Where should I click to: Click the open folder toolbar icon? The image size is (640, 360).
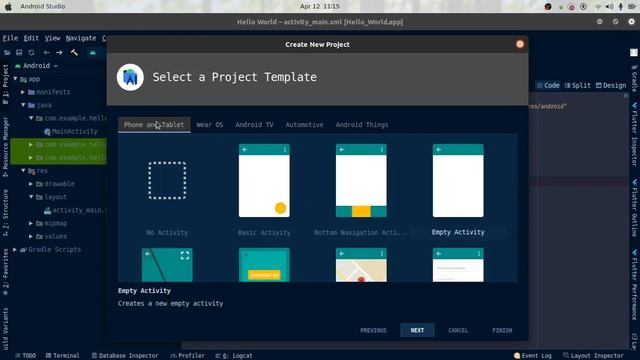tap(7, 52)
